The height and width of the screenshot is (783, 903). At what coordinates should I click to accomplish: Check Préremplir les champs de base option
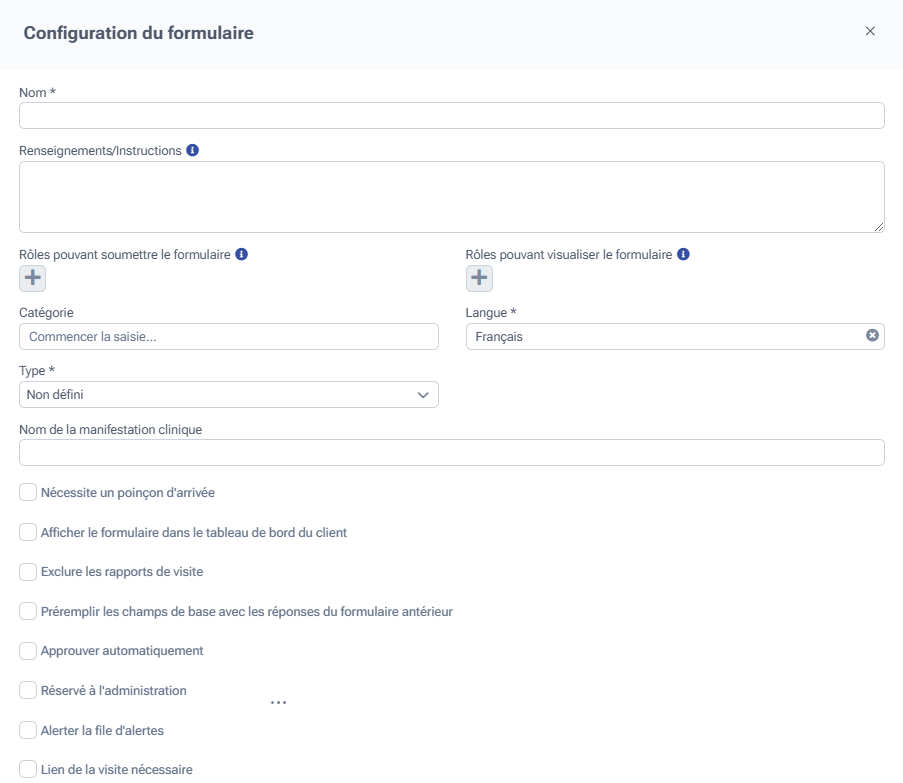(x=28, y=610)
